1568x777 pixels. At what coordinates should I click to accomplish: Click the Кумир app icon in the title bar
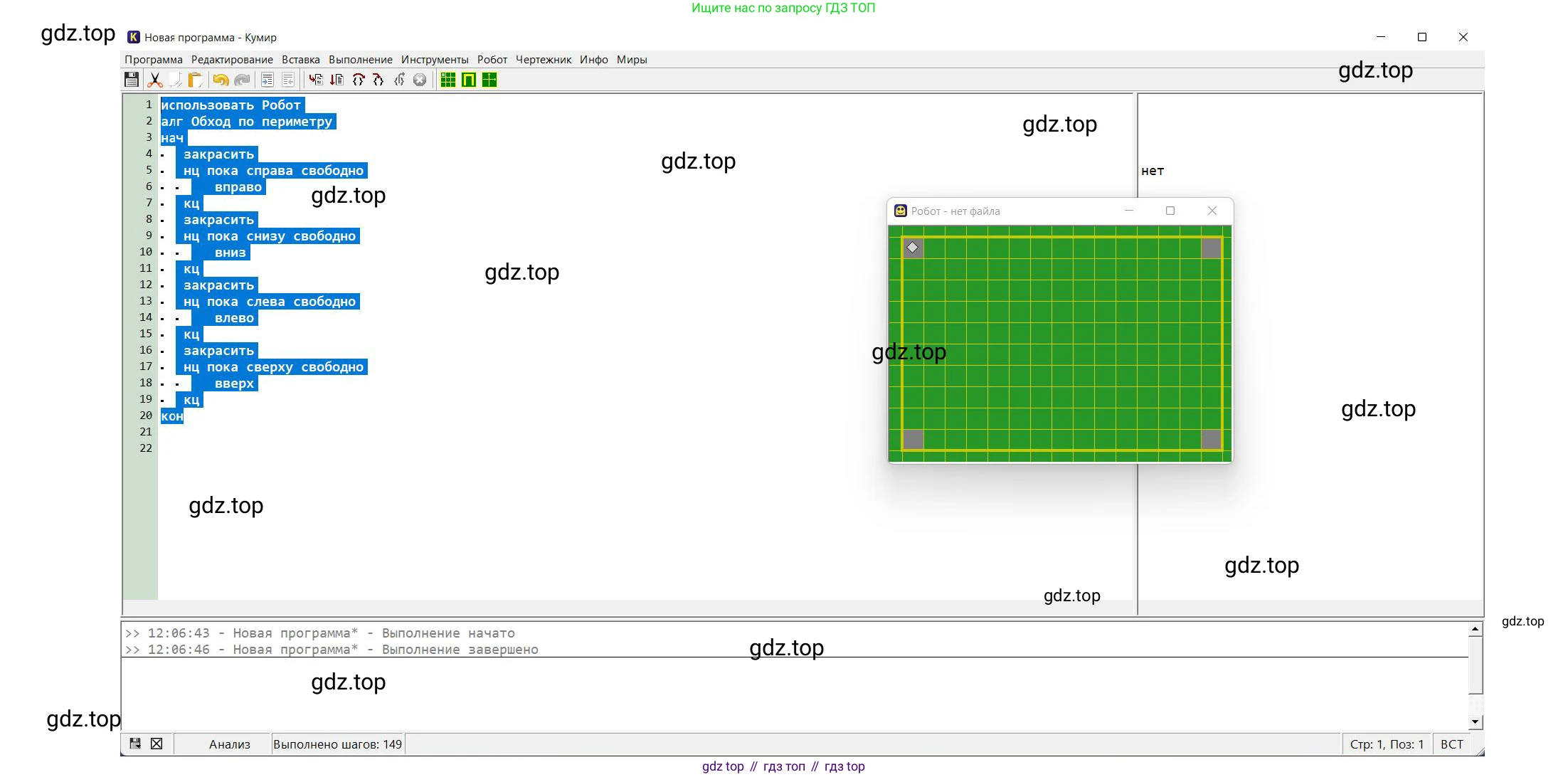134,37
